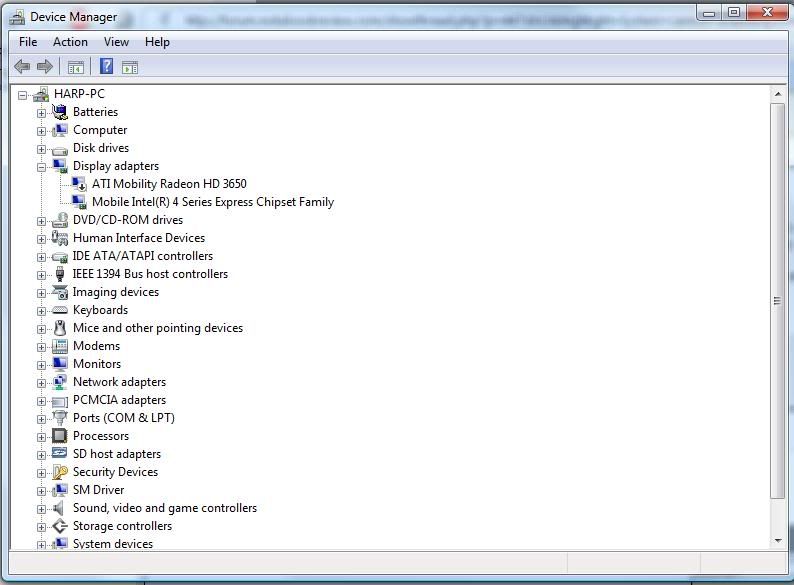The image size is (794, 585).
Task: Click the scroll down arrow of the device list
Action: (x=778, y=541)
